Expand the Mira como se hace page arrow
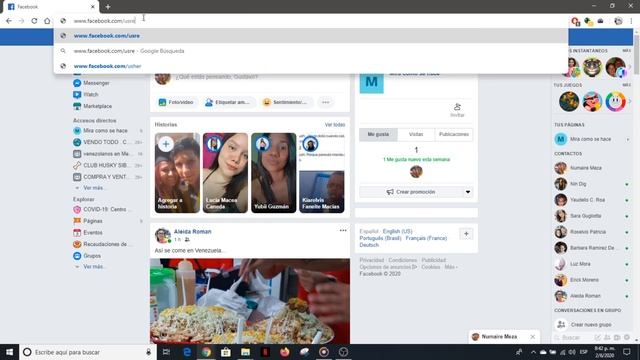The image size is (640, 360). [x=628, y=140]
